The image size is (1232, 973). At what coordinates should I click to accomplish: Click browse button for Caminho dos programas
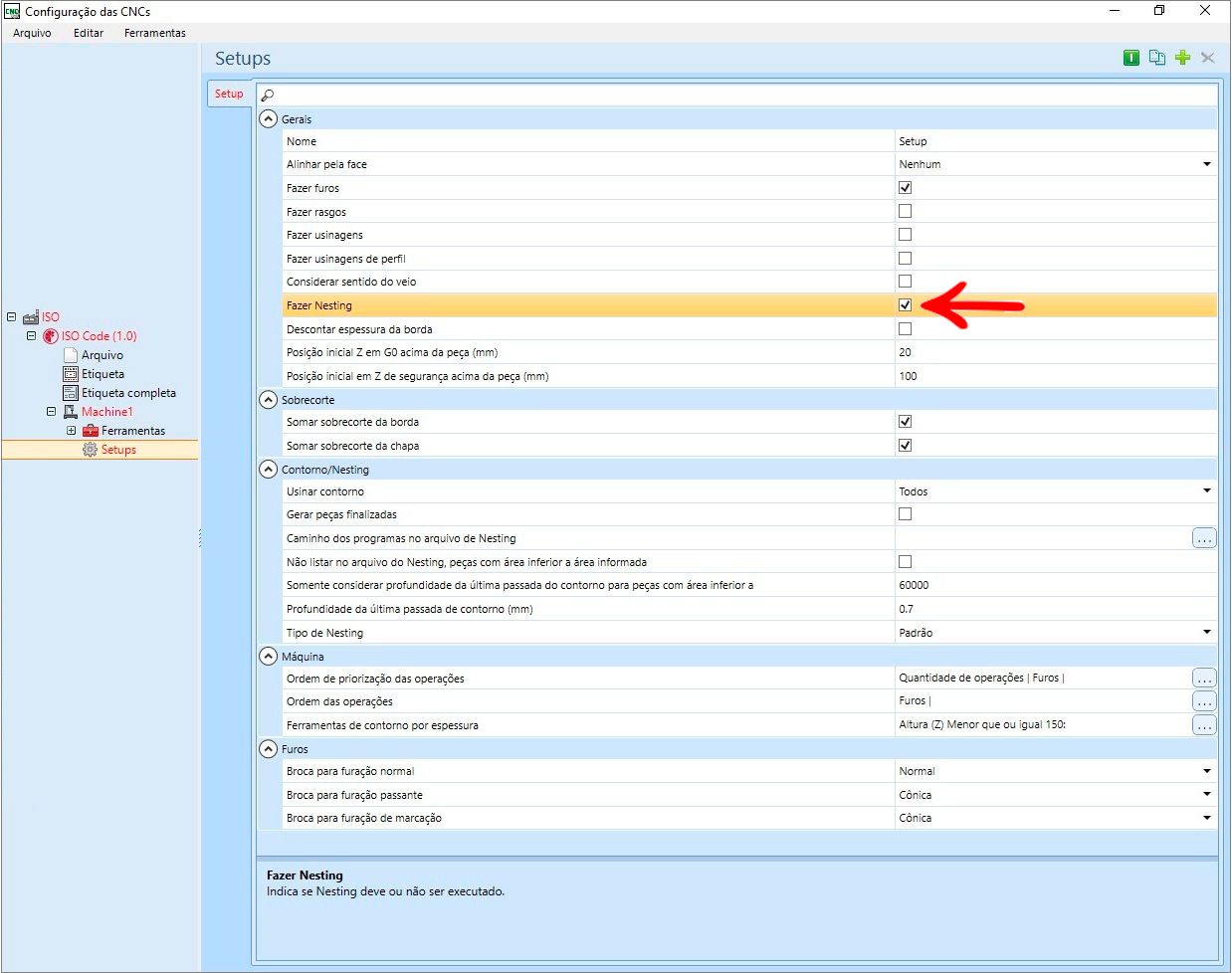1204,538
